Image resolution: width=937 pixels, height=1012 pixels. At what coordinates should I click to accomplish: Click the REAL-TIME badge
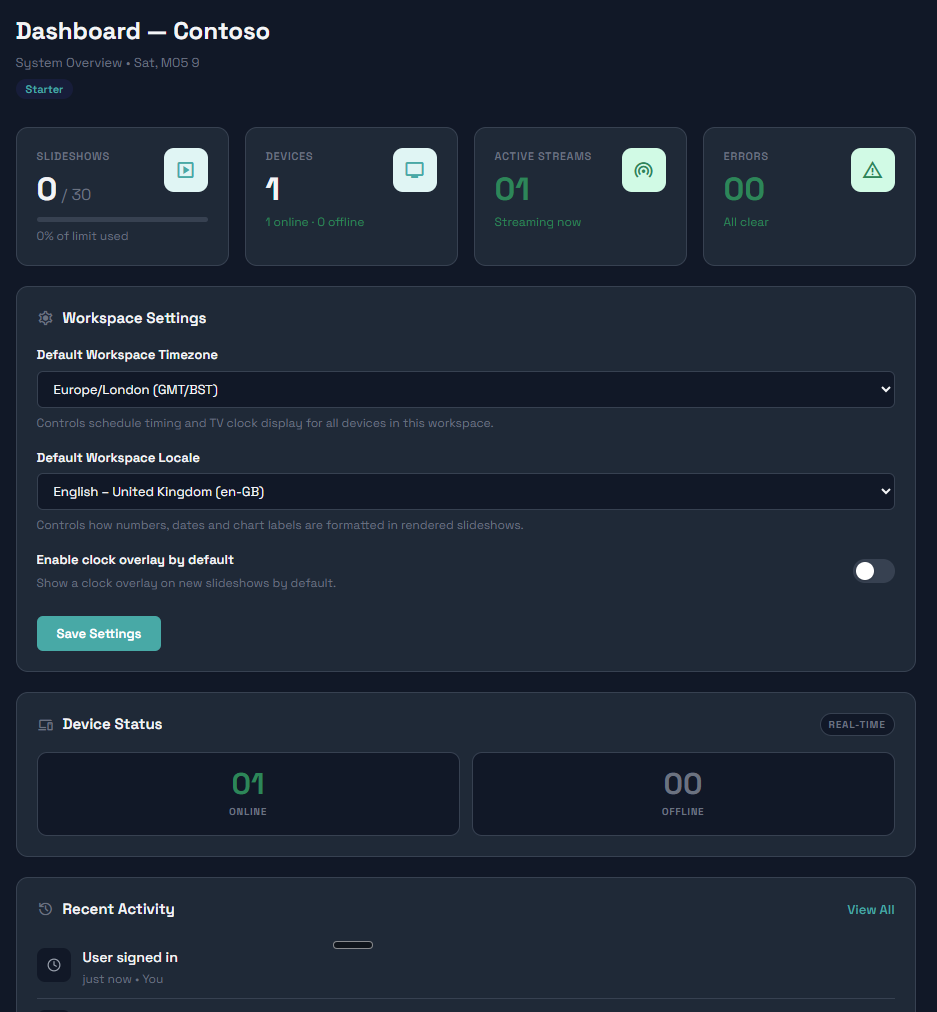(857, 725)
